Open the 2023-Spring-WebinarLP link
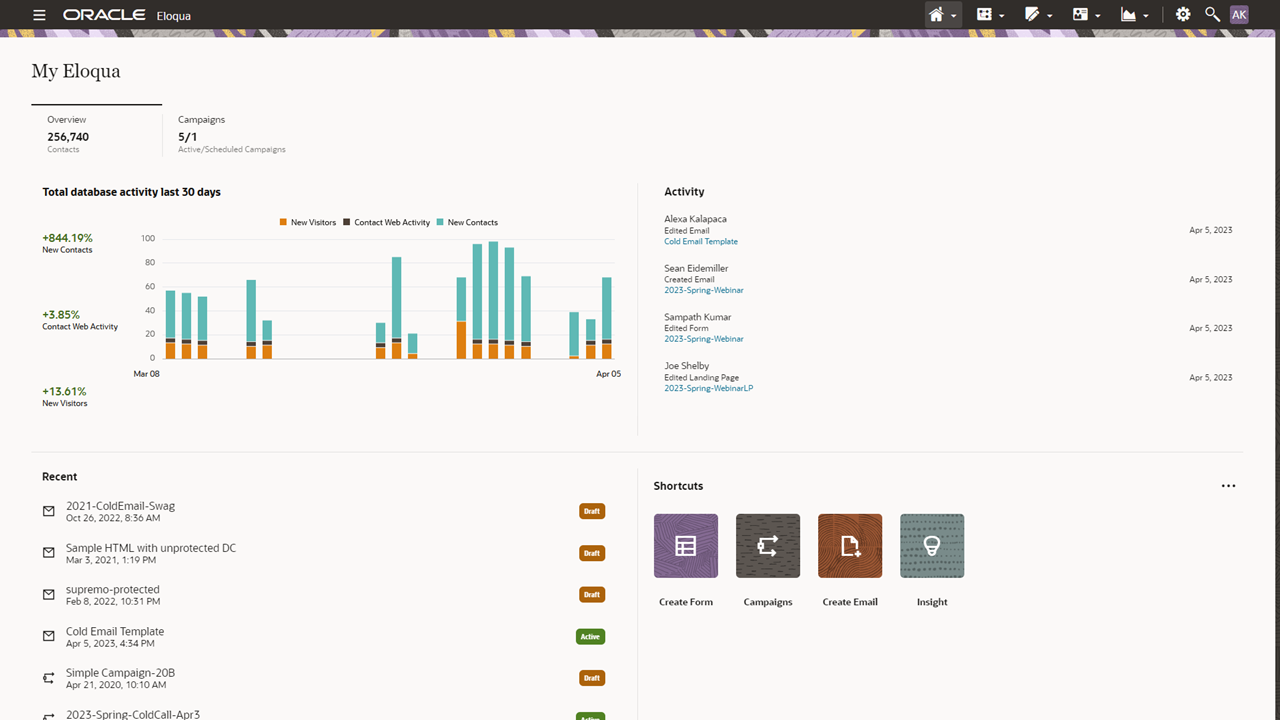The width and height of the screenshot is (1280, 720). coord(709,388)
